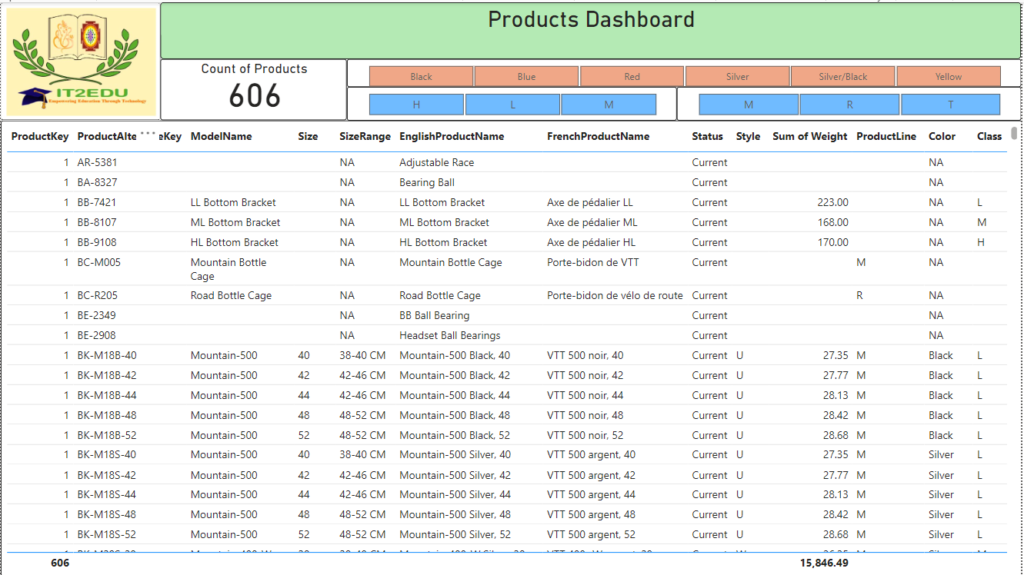Viewport: 1024px width, 575px height.
Task: Select the Silver/Black slicer button
Action: pos(843,77)
